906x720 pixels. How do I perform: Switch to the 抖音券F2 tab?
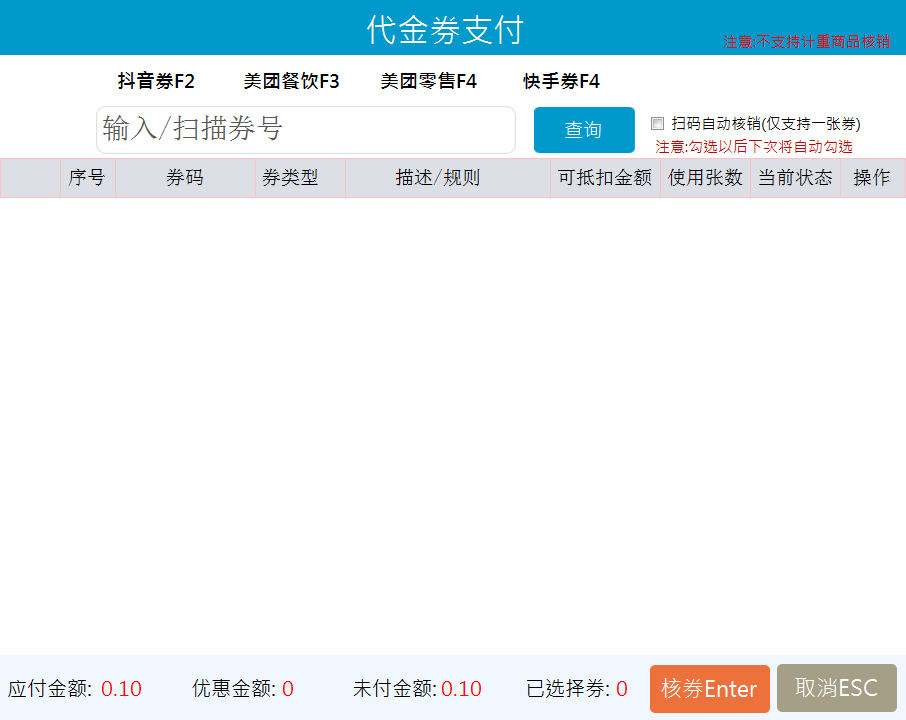pyautogui.click(x=156, y=81)
